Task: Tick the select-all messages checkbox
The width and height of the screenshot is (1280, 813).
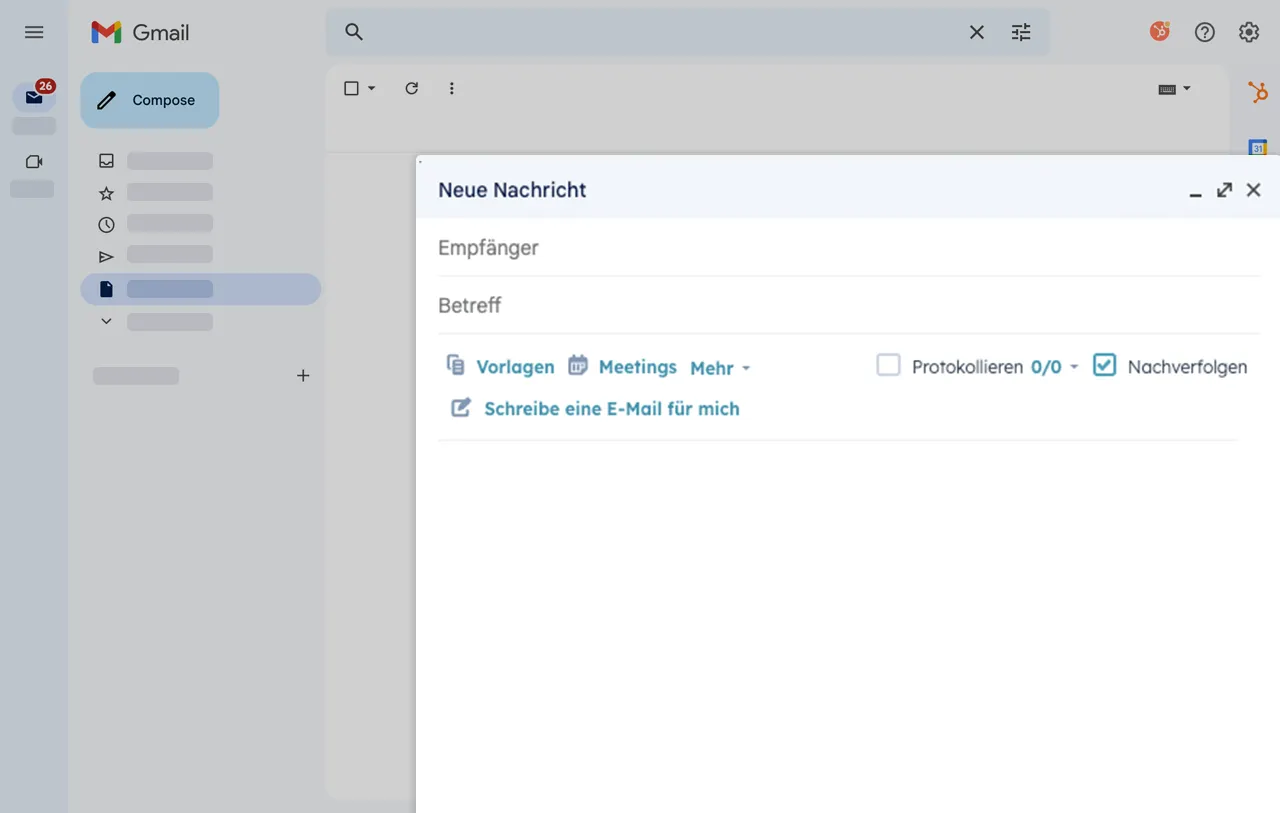Action: pos(351,88)
